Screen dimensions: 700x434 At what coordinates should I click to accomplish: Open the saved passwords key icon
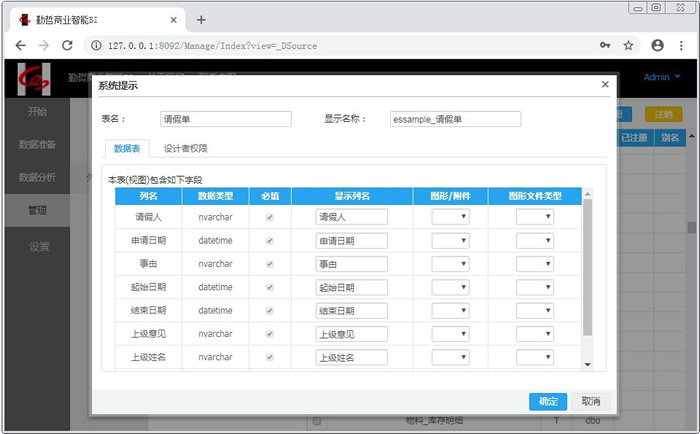tap(605, 45)
